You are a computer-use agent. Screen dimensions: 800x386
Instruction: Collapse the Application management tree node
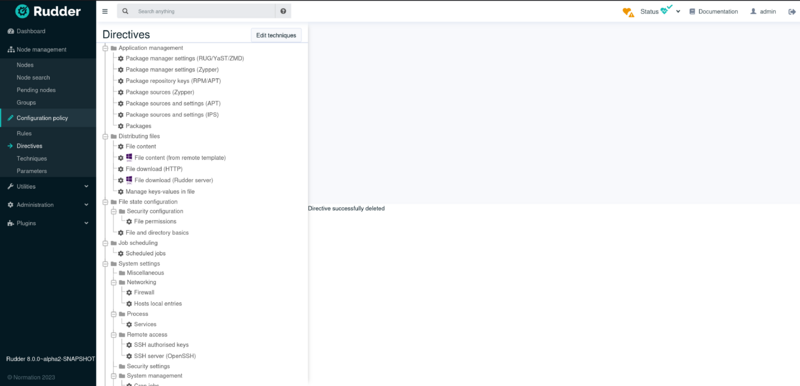pyautogui.click(x=106, y=48)
